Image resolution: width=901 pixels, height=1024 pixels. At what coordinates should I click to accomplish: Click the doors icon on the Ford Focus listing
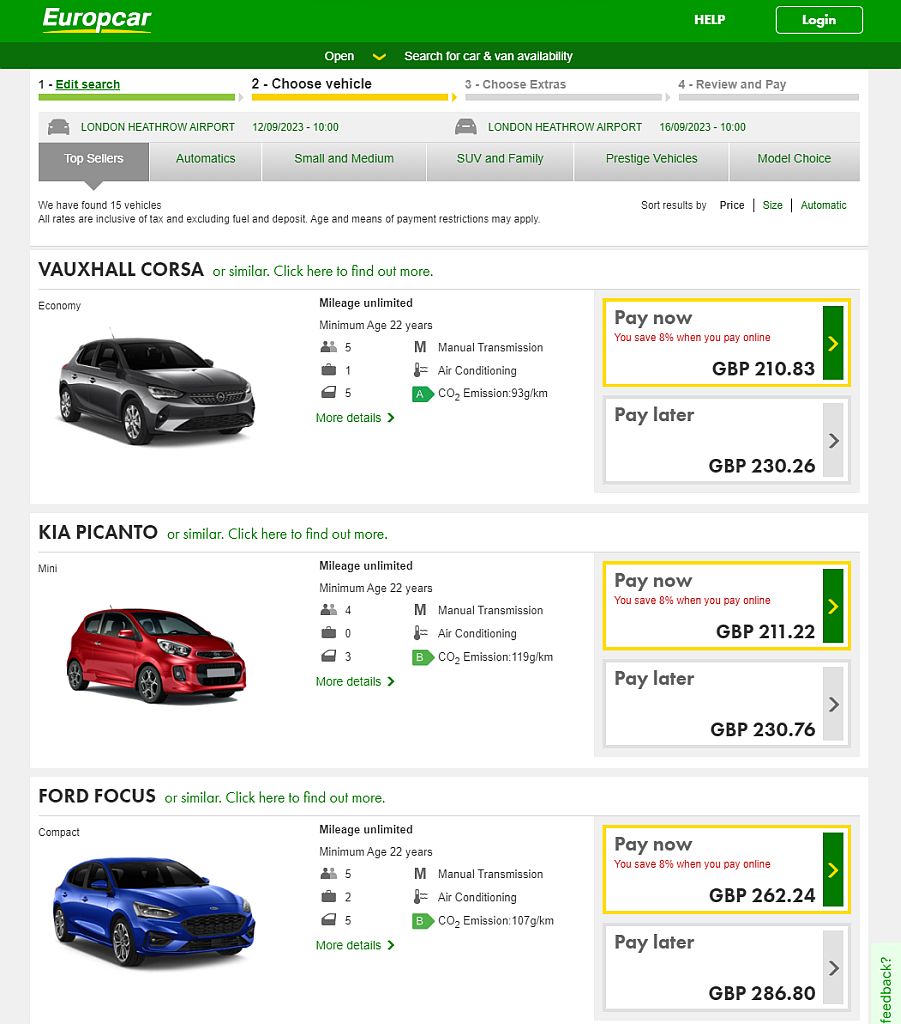click(330, 920)
